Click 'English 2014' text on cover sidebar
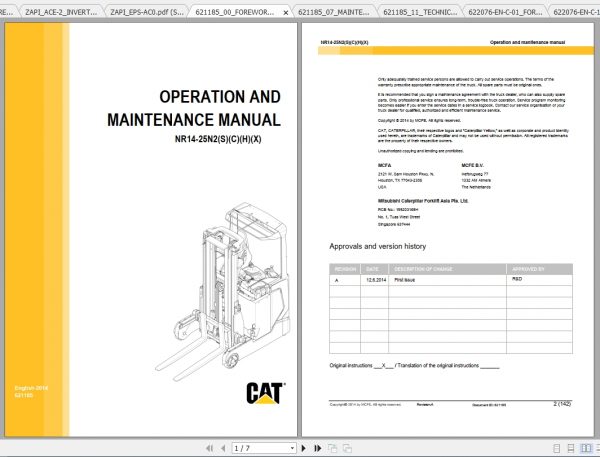600x457 pixels. tap(31, 388)
